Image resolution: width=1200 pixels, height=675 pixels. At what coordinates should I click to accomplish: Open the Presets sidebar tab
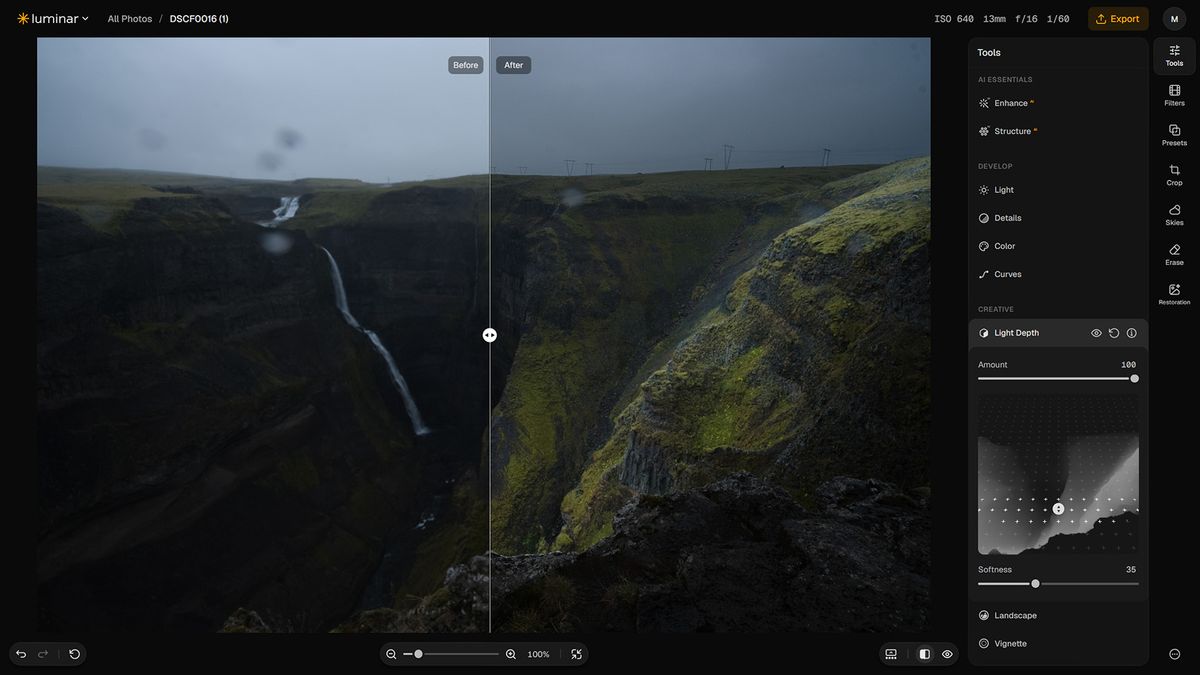(1174, 136)
